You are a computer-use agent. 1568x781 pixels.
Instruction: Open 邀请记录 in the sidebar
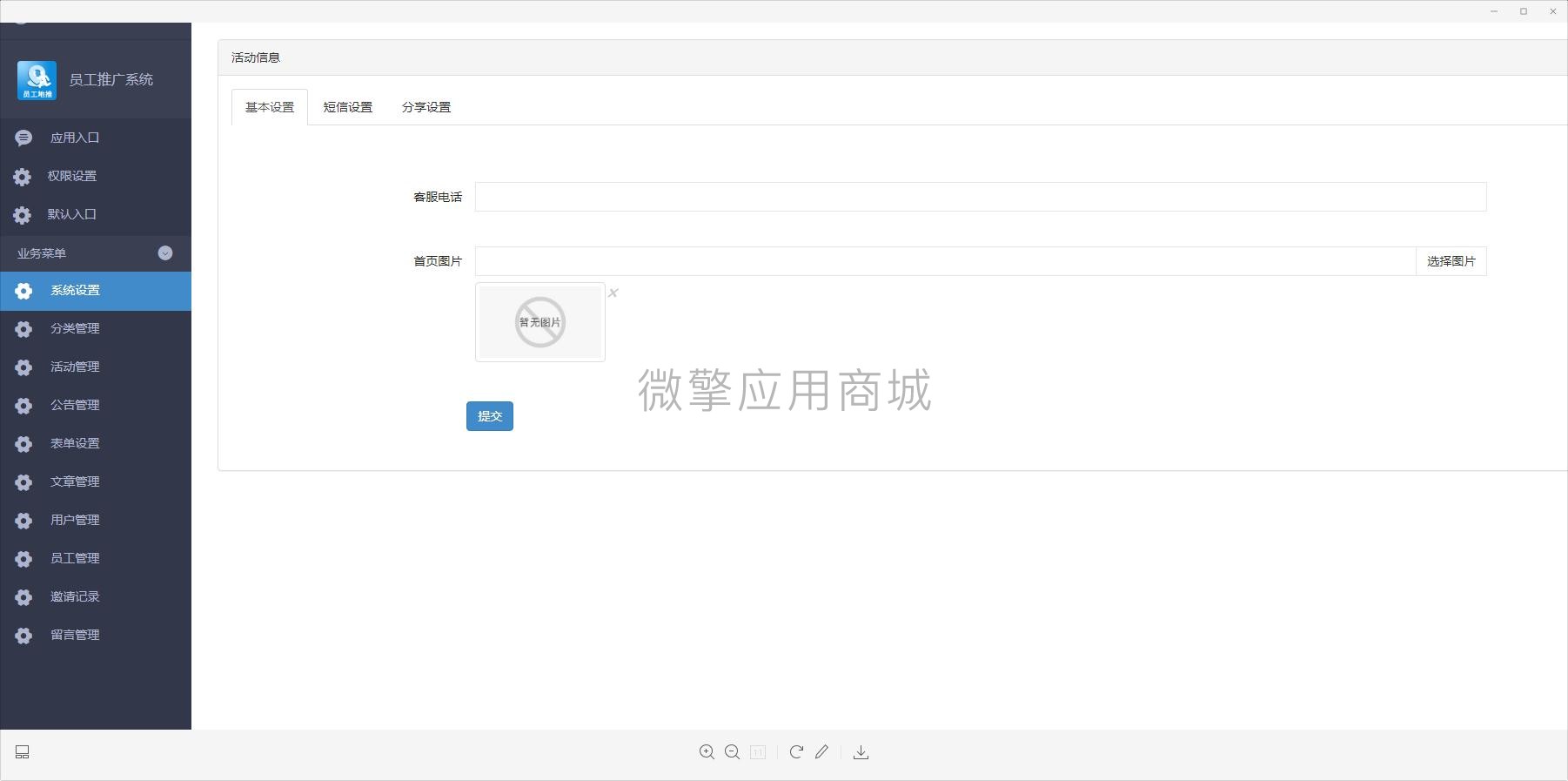(x=96, y=597)
